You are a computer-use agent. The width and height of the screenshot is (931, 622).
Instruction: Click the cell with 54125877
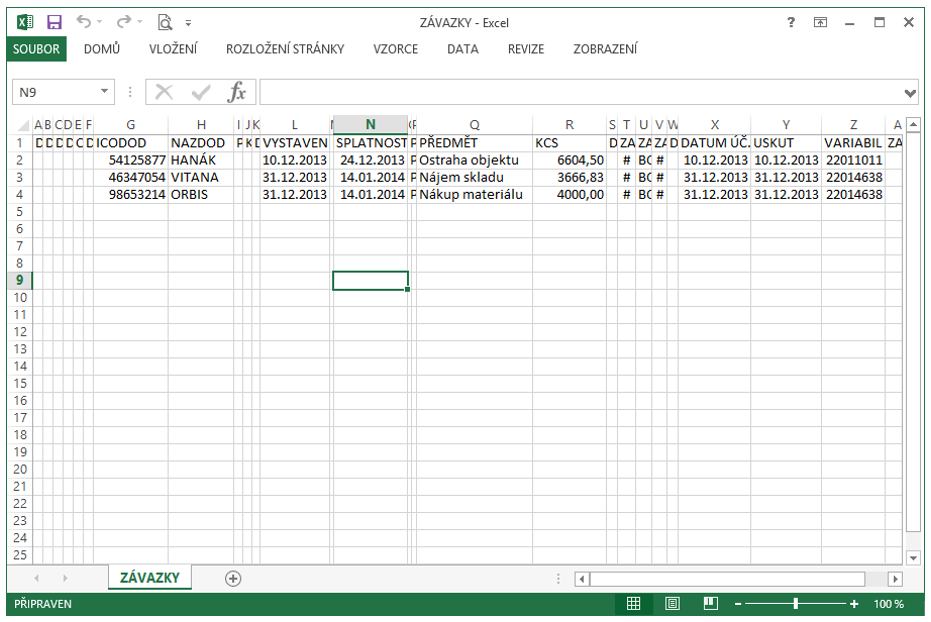click(x=131, y=160)
